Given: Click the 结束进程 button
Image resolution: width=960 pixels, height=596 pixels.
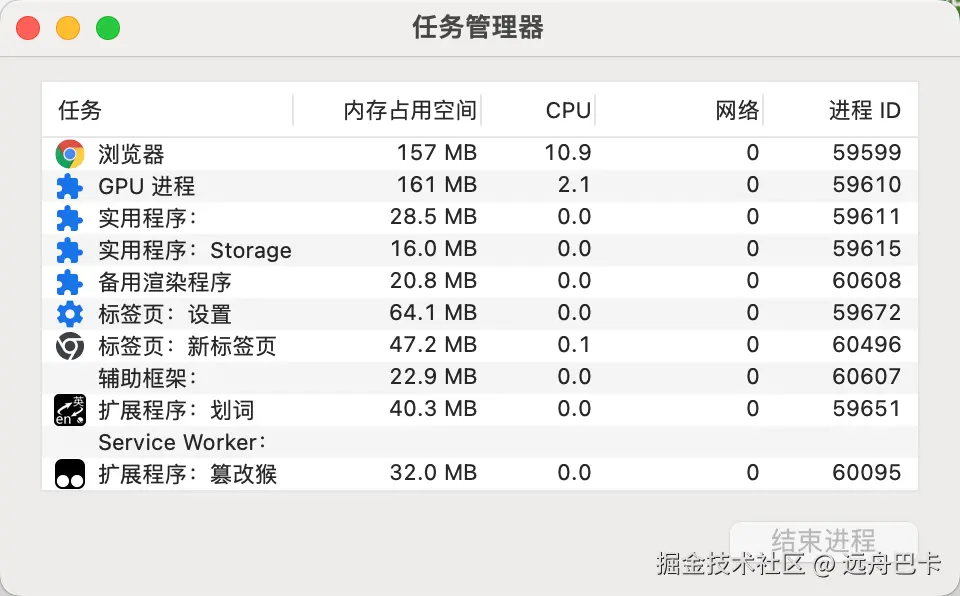Looking at the screenshot, I should pyautogui.click(x=823, y=541).
